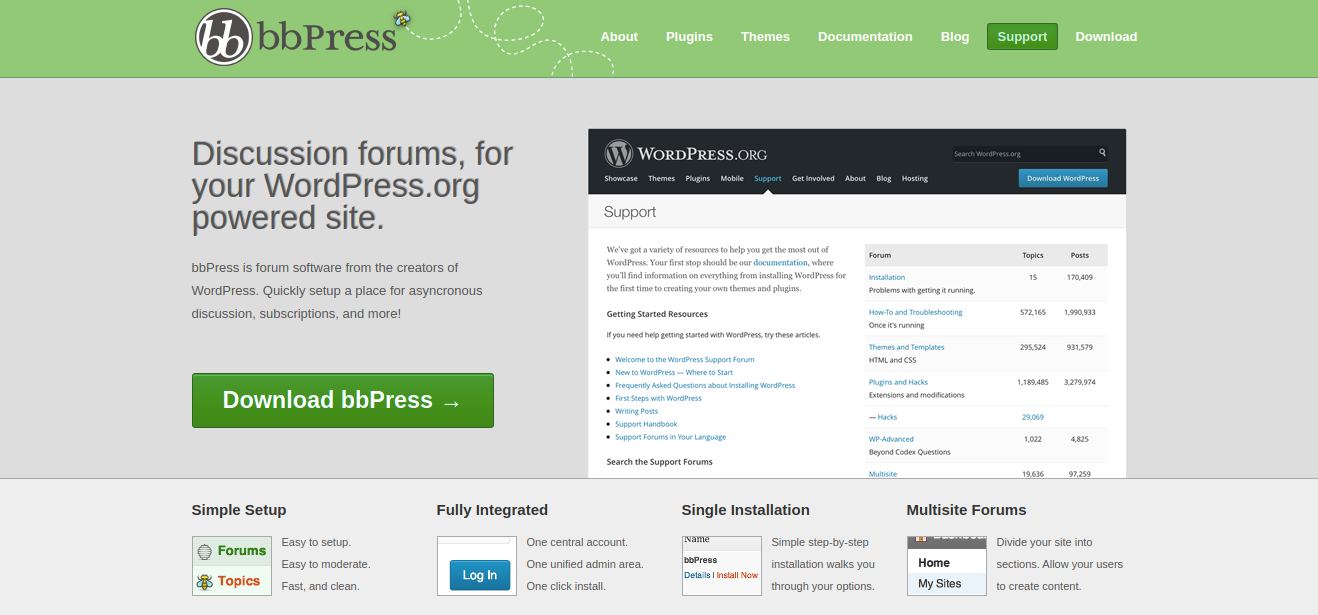
Task: Go to the Plugins section
Action: [689, 36]
